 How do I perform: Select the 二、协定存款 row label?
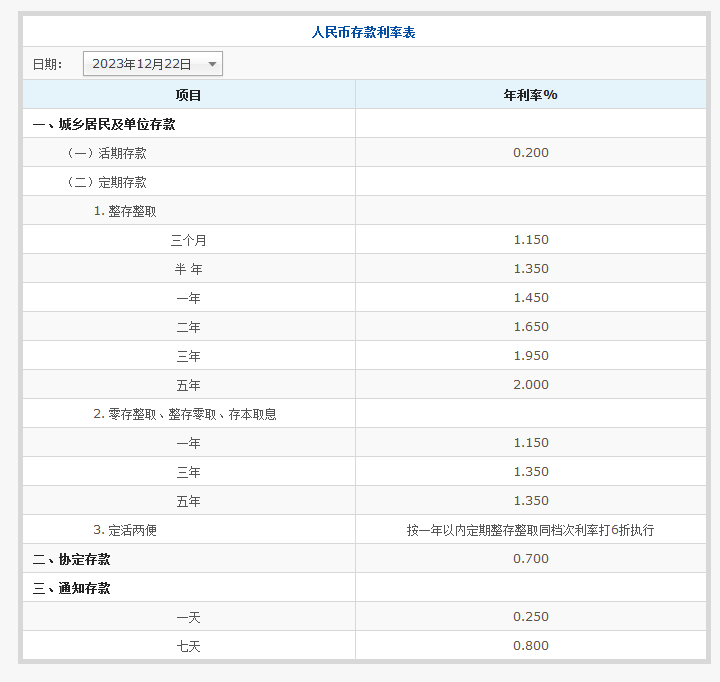[72, 559]
